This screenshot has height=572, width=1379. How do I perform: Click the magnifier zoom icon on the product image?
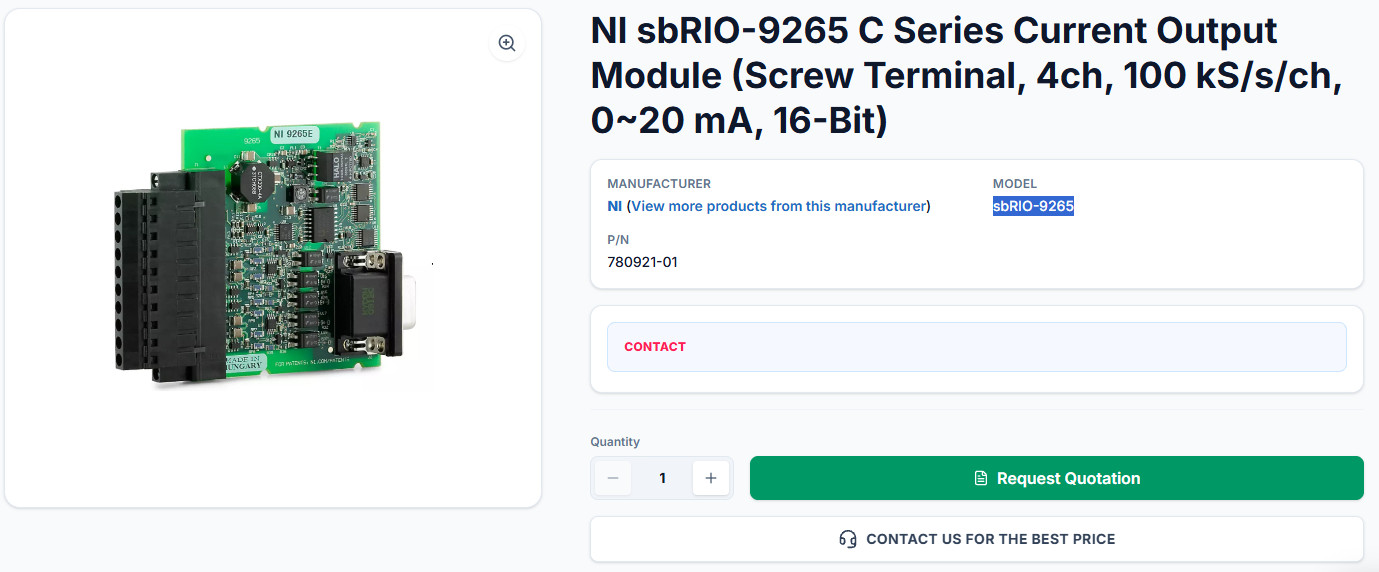click(x=507, y=43)
